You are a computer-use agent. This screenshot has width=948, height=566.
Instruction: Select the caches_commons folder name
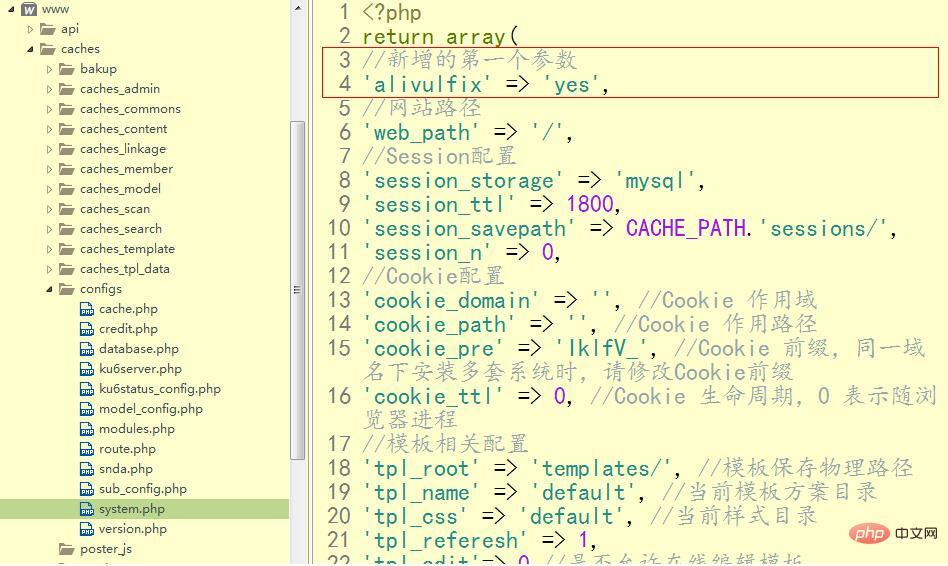click(131, 109)
